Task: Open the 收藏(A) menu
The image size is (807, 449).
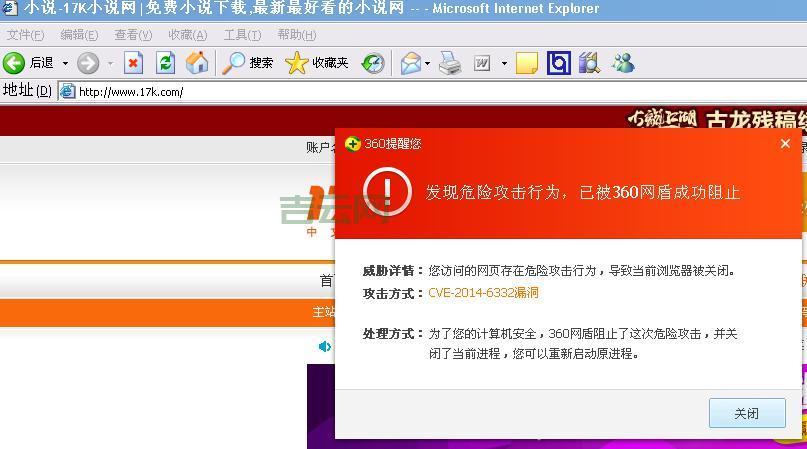Action: point(188,35)
